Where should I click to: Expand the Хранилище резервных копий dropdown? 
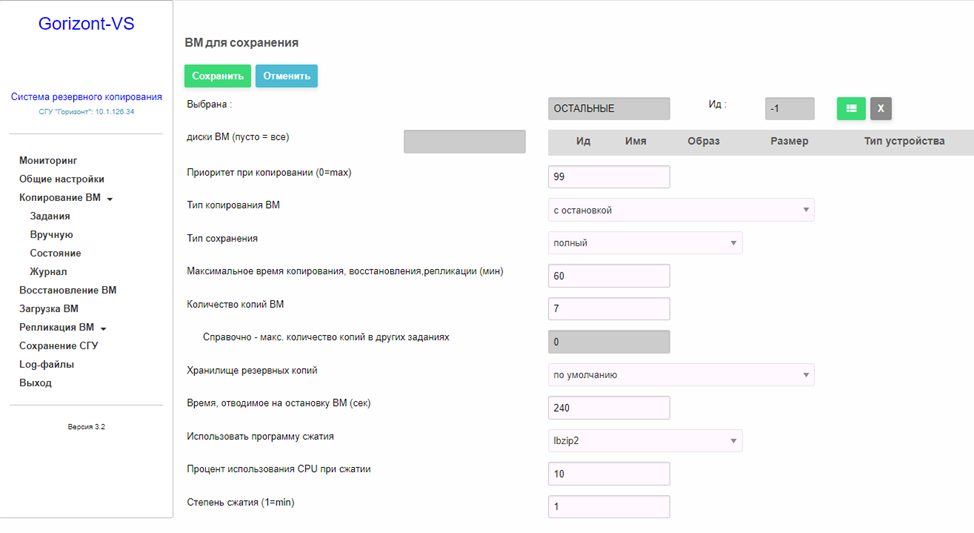681,375
